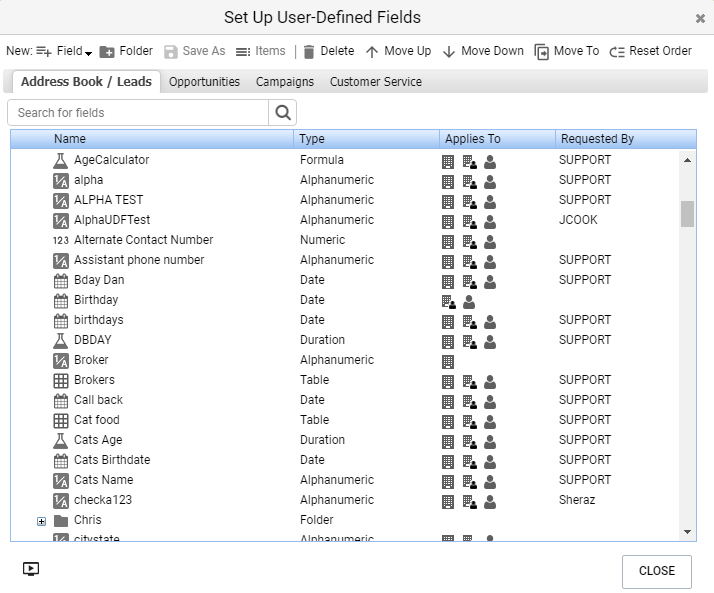Image resolution: width=714 pixels, height=593 pixels.
Task: Click the flask icon beside AgeCalculator
Action: (x=60, y=160)
